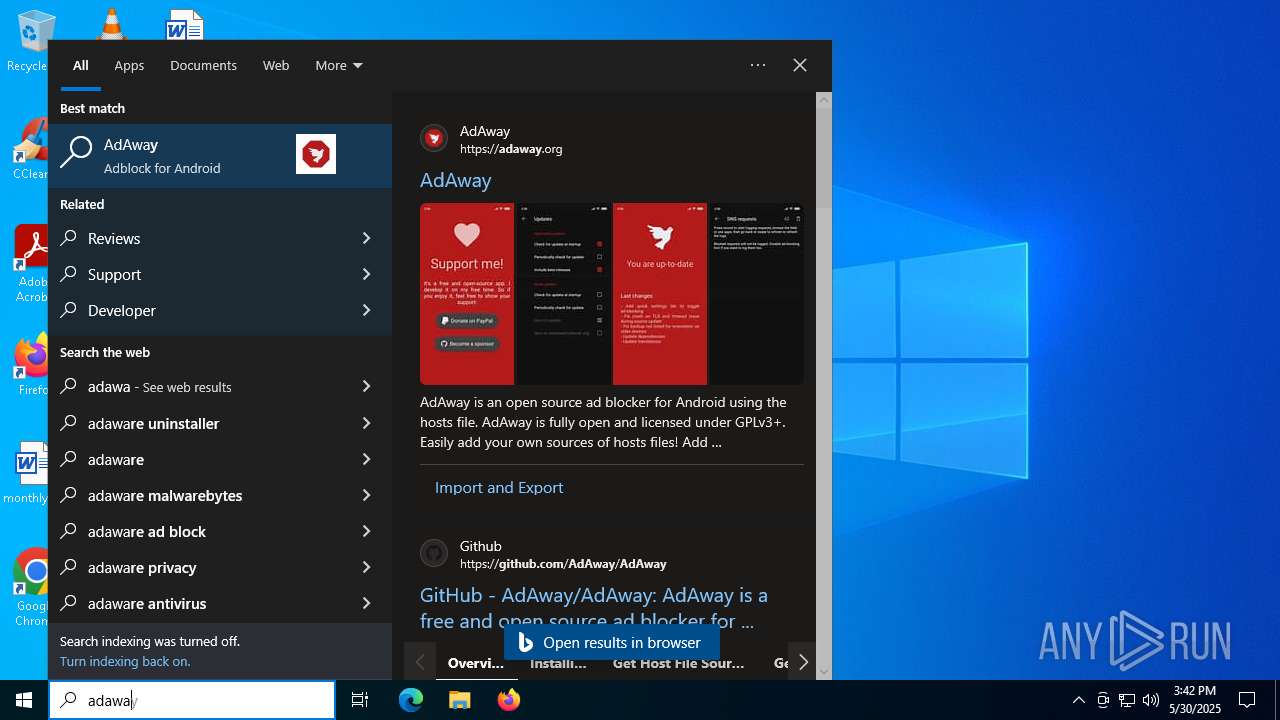The image size is (1280, 720).
Task: Expand the Support related result
Action: (366, 274)
